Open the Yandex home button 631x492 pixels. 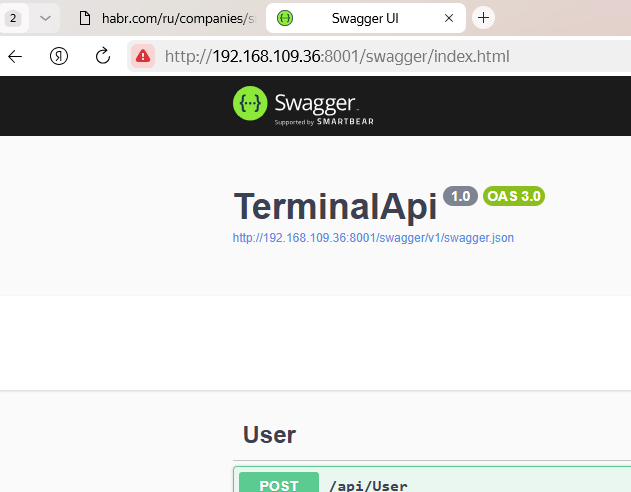tap(59, 56)
